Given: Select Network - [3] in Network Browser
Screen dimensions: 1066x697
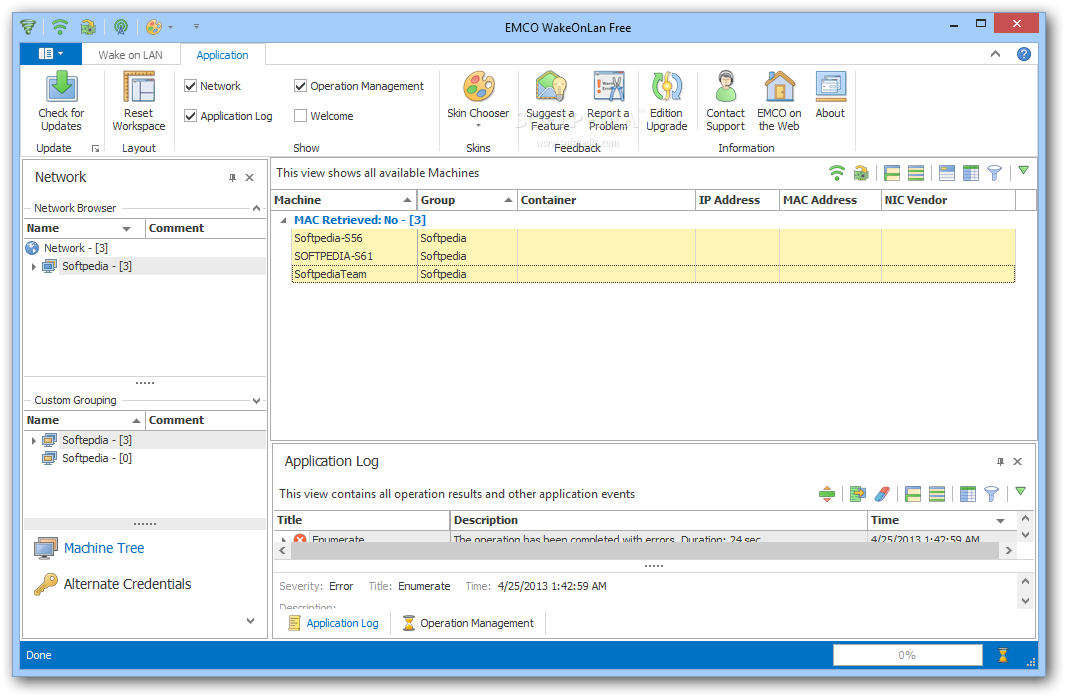Looking at the screenshot, I should tap(75, 248).
